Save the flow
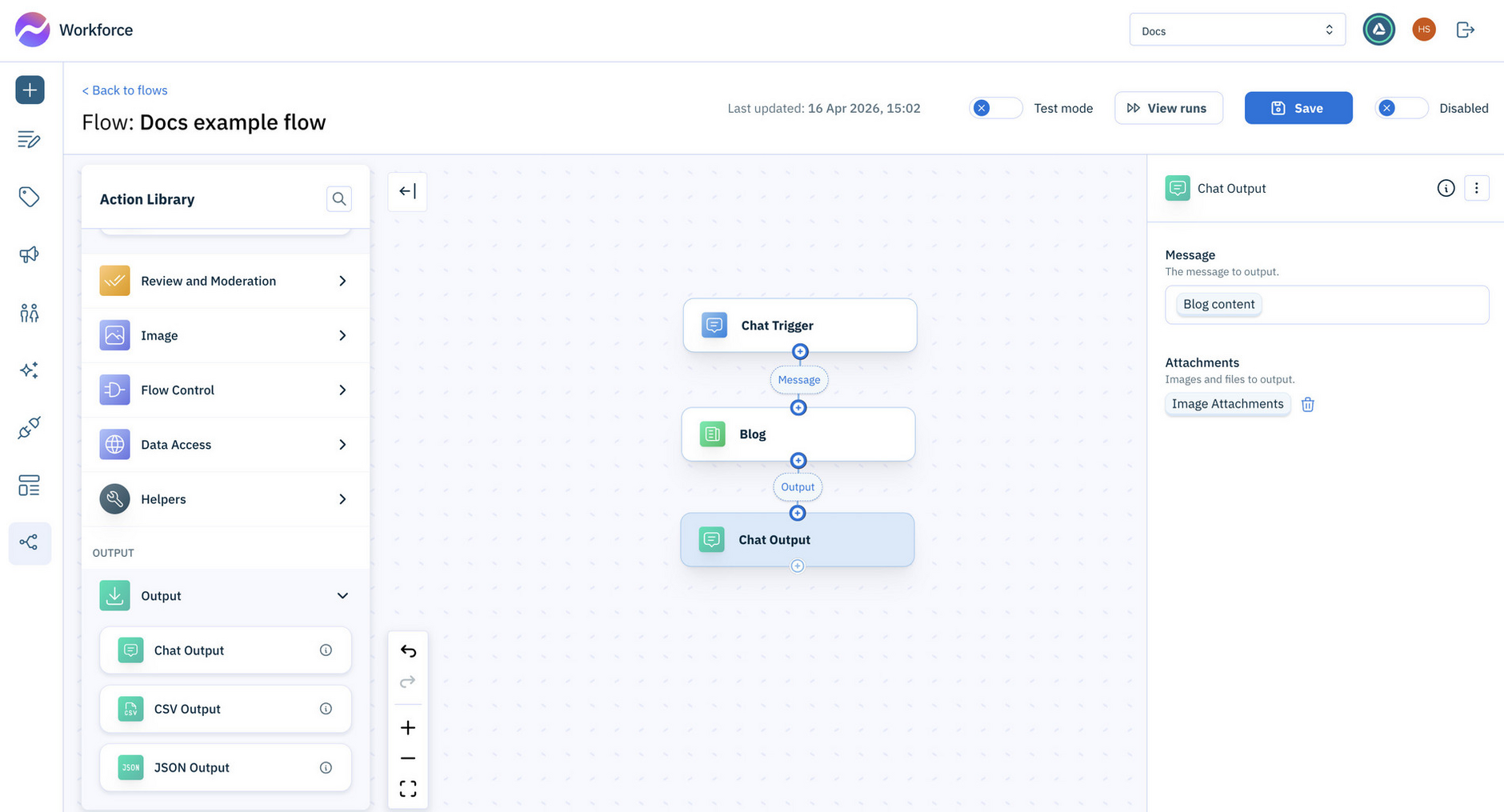Screen dimensions: 1504x812 1298,108
